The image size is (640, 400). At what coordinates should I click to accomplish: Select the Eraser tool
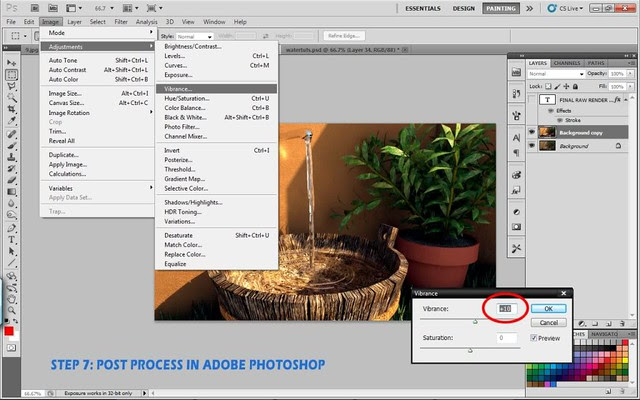point(11,180)
